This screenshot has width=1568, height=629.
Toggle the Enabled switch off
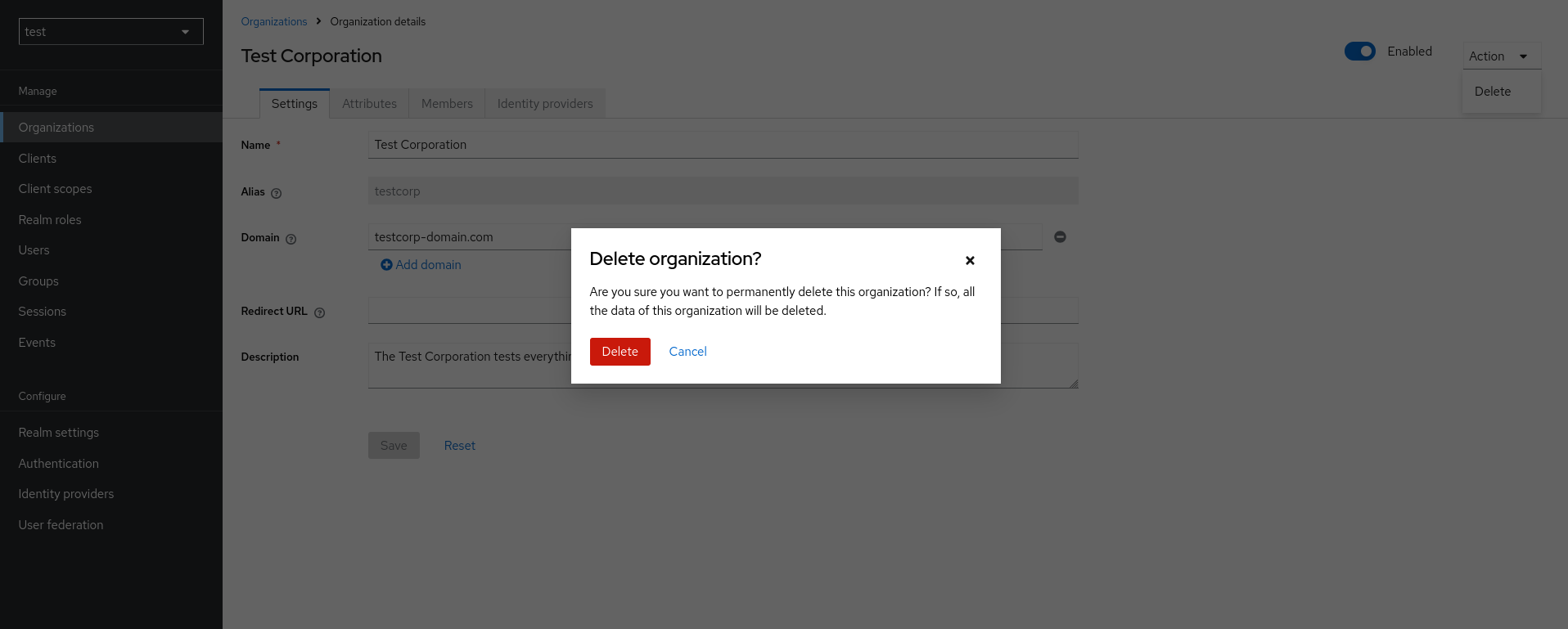coord(1359,52)
